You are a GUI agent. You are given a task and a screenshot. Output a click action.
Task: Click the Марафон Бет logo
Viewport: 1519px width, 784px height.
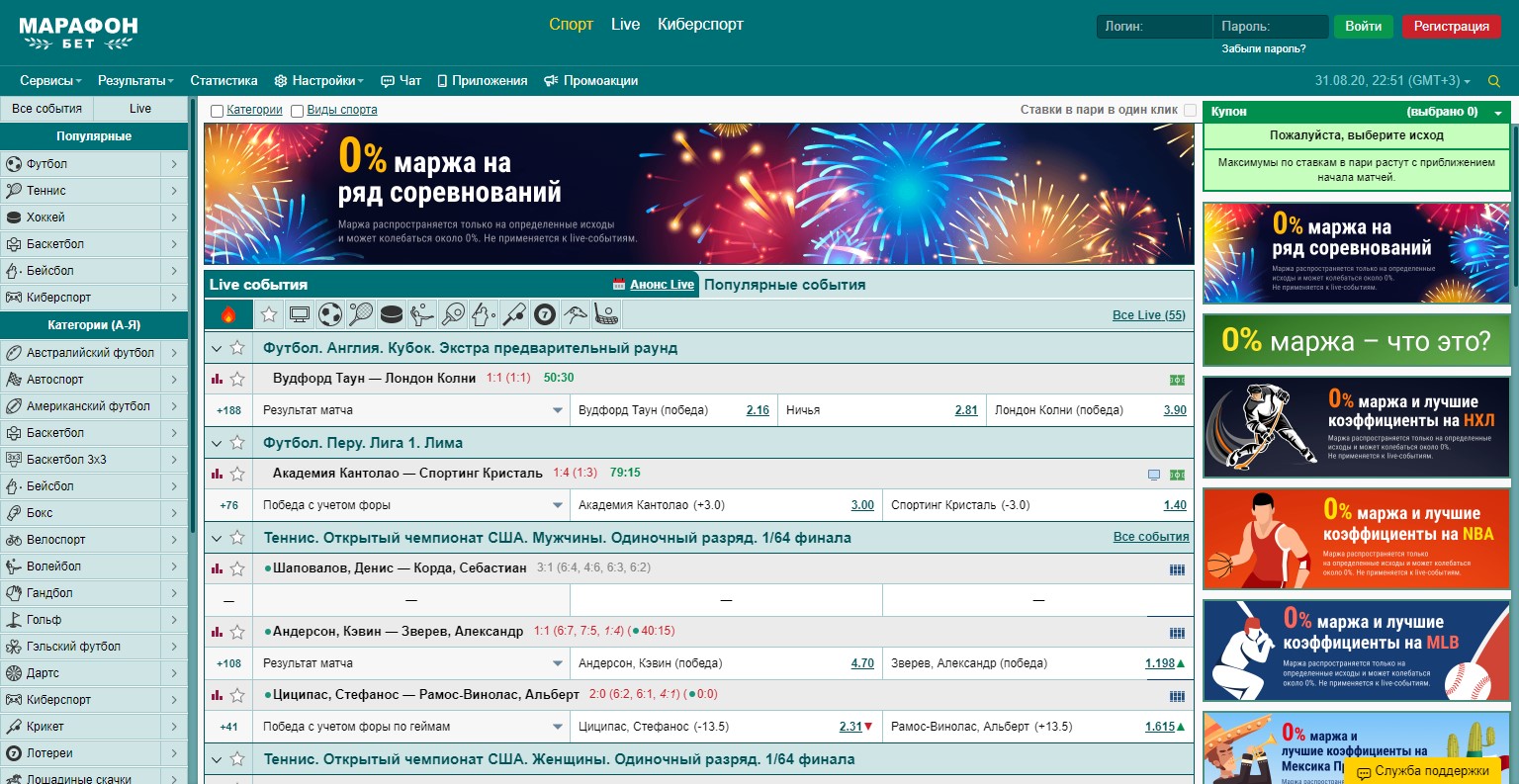pos(78,33)
